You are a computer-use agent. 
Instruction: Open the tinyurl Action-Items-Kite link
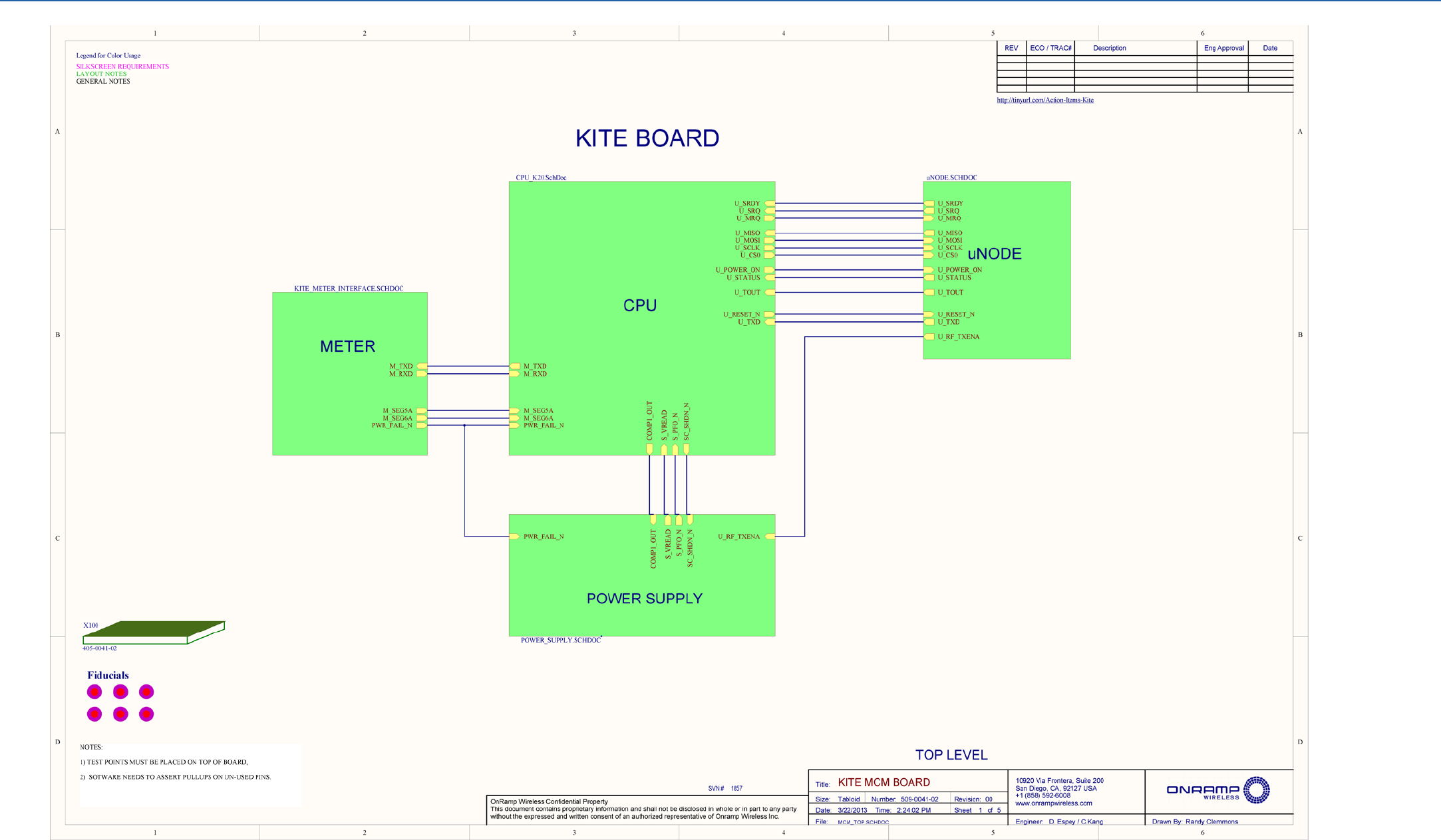[x=1044, y=100]
